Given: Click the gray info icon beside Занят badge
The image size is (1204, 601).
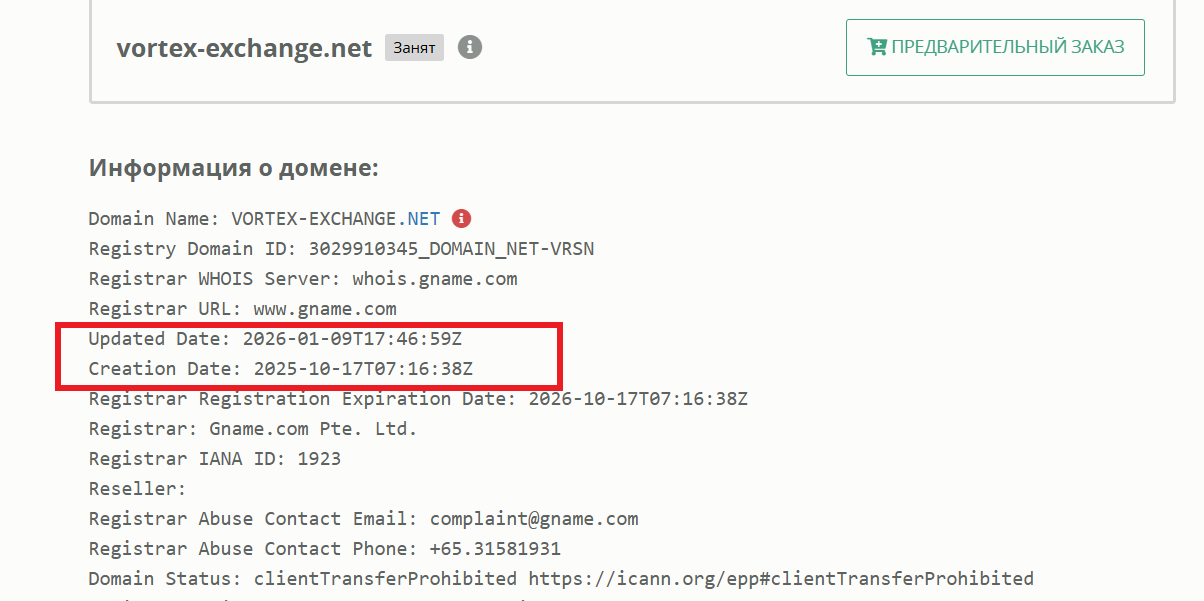Looking at the screenshot, I should (x=470, y=47).
